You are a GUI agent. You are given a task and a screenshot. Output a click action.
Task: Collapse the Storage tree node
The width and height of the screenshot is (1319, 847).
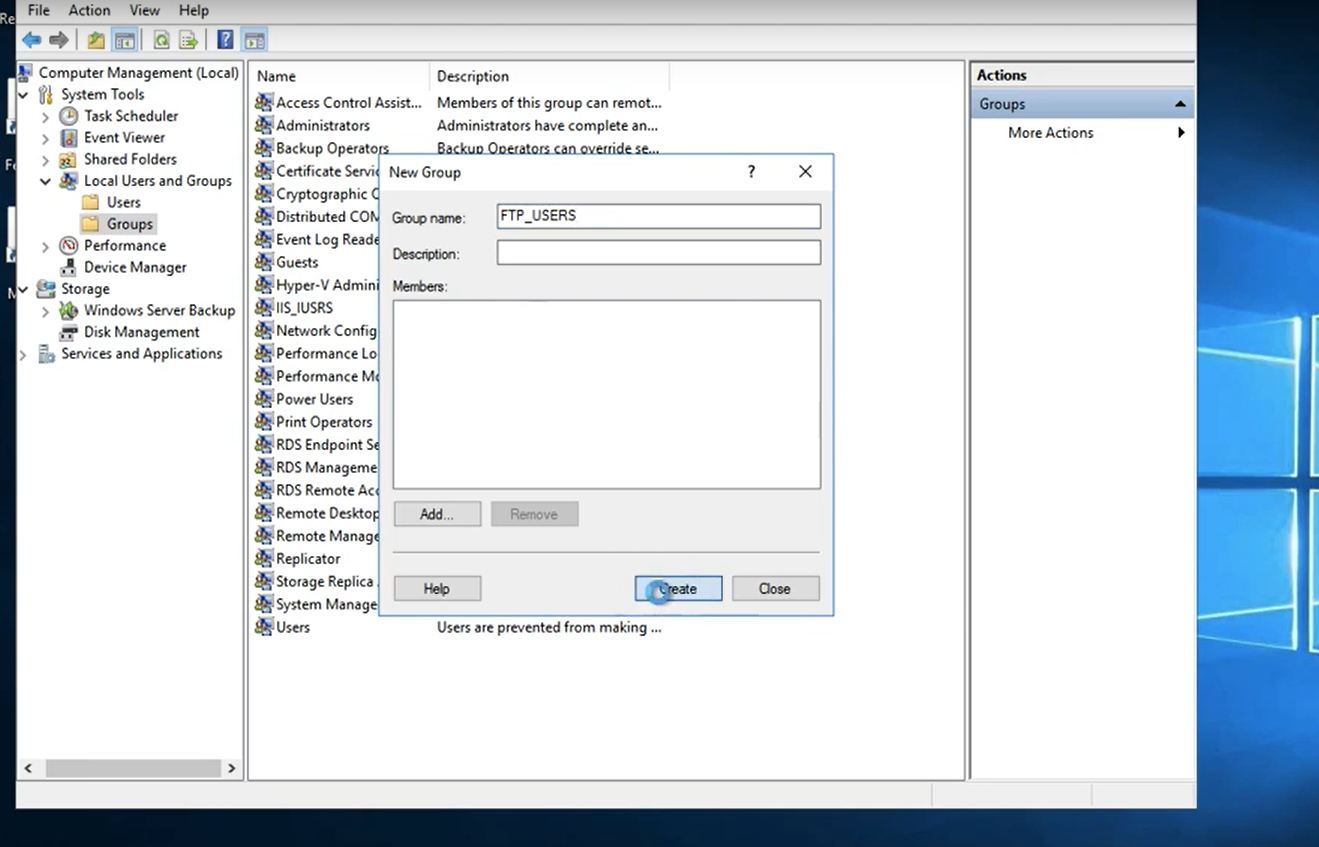(x=23, y=290)
